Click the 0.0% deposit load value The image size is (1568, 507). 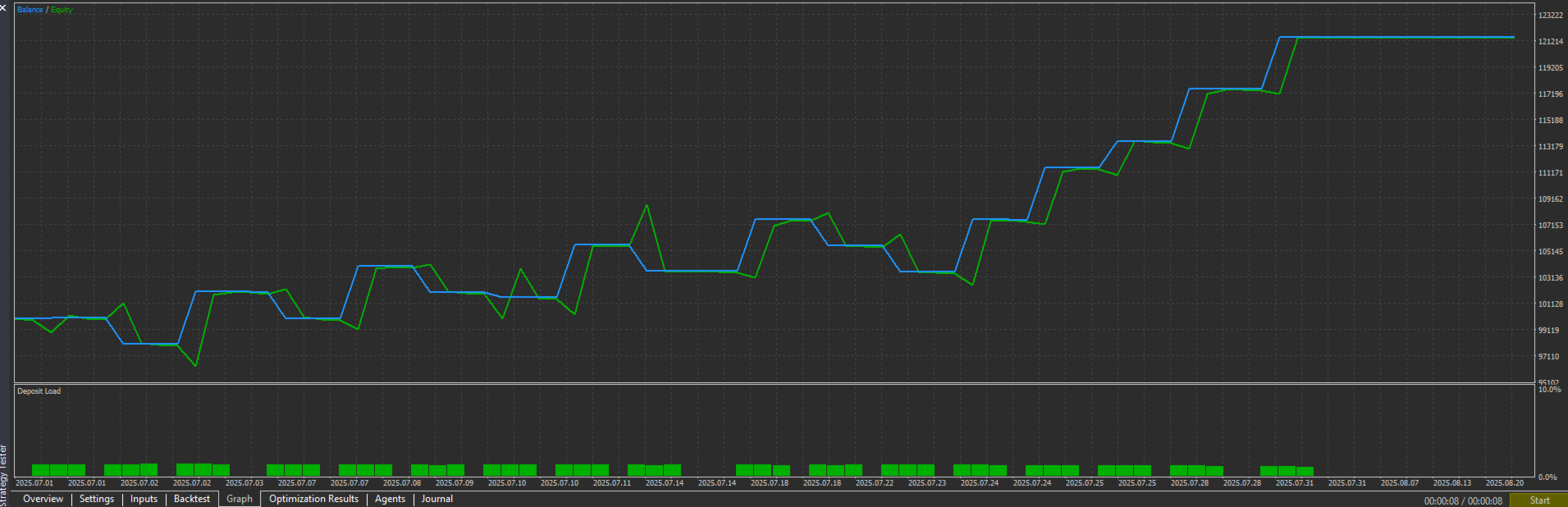point(1547,477)
